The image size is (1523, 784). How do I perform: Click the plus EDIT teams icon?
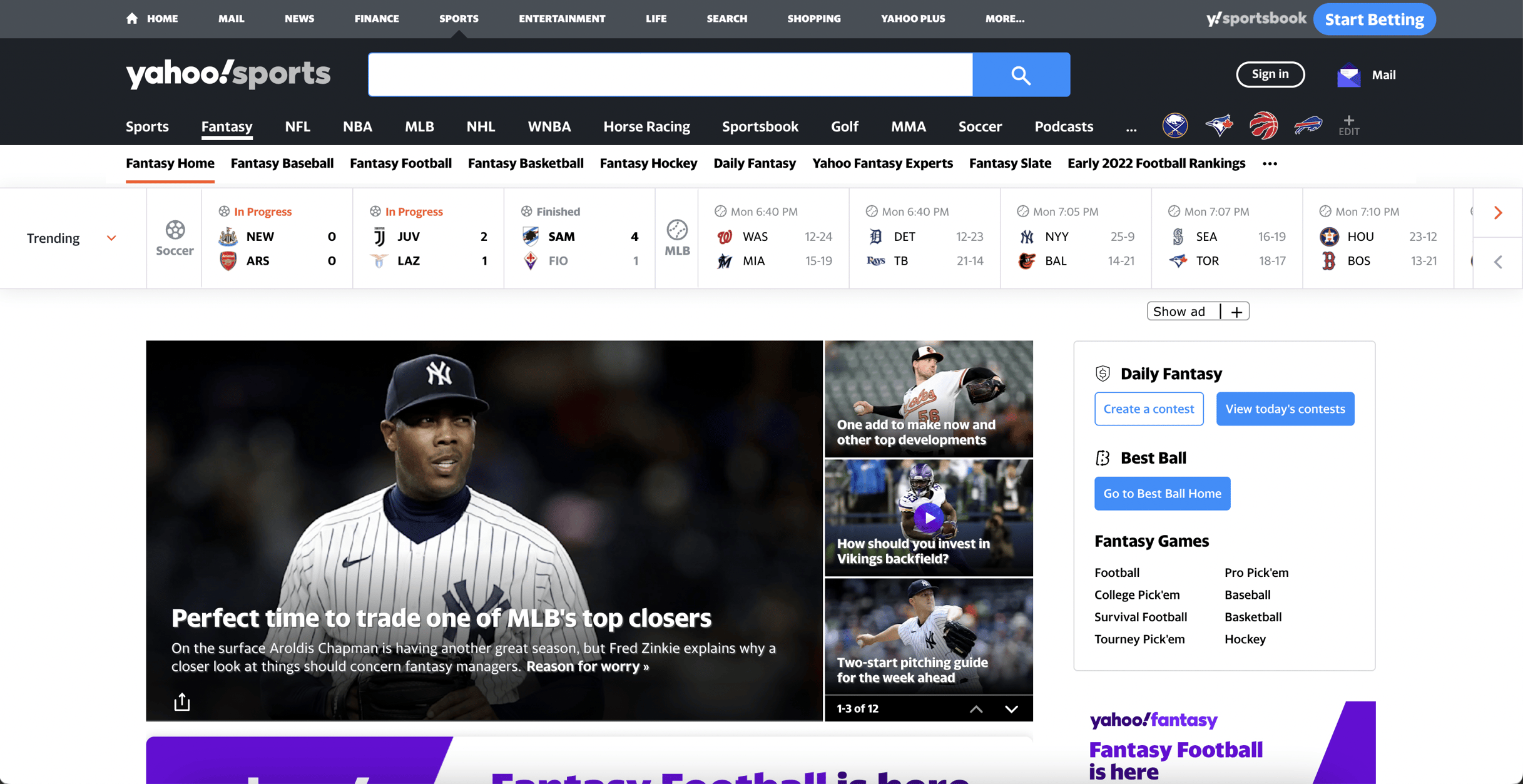coord(1348,125)
